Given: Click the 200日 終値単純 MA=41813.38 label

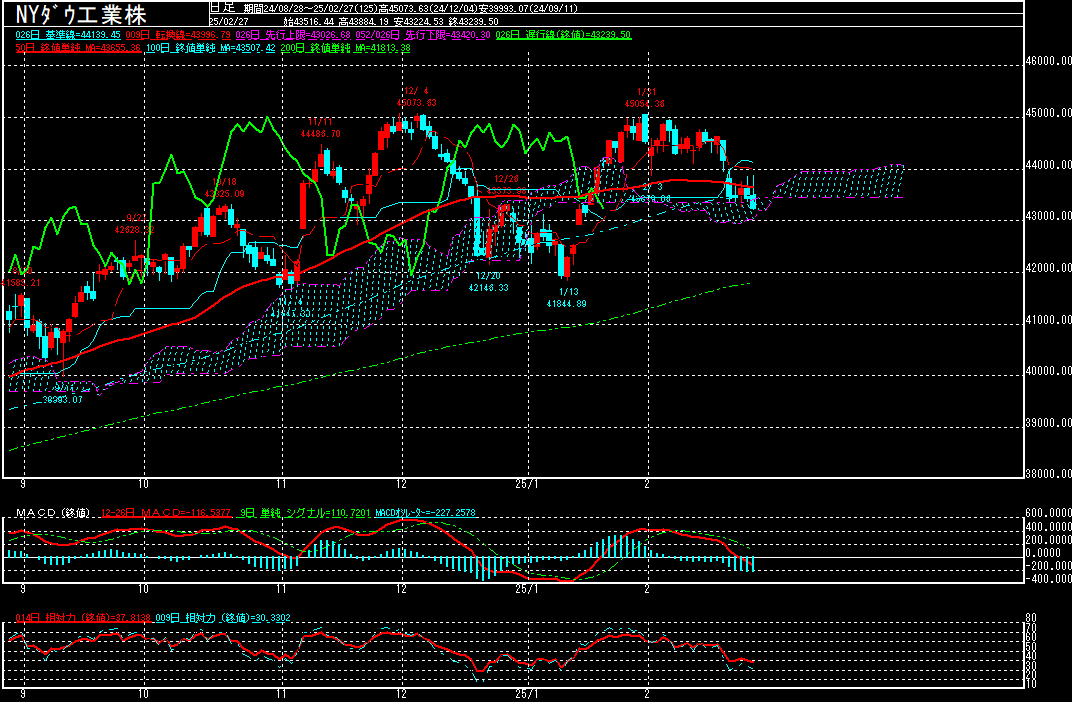Looking at the screenshot, I should pyautogui.click(x=346, y=48).
